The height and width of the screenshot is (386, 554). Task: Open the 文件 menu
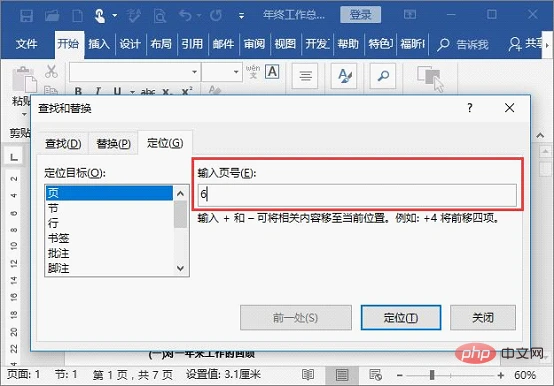click(x=26, y=44)
